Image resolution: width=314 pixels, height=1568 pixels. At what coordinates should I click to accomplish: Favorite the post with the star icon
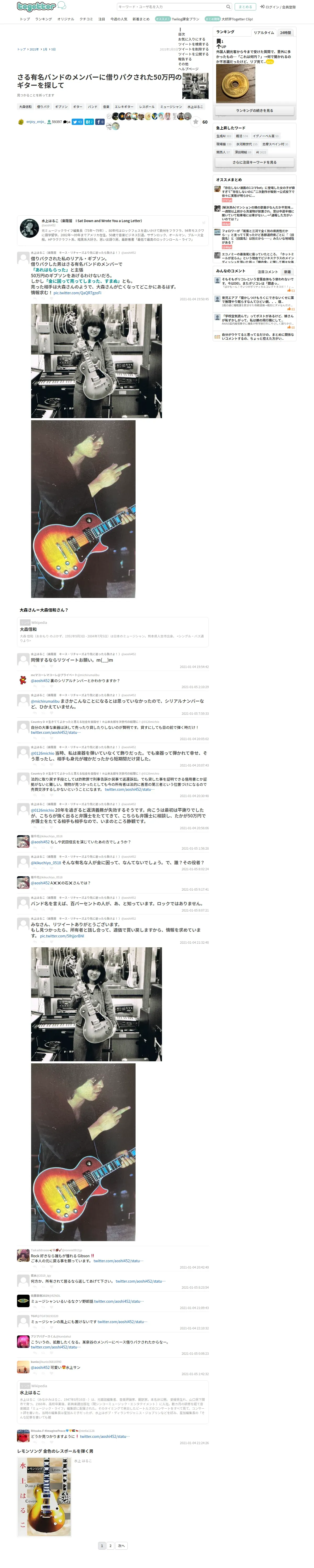(195, 122)
